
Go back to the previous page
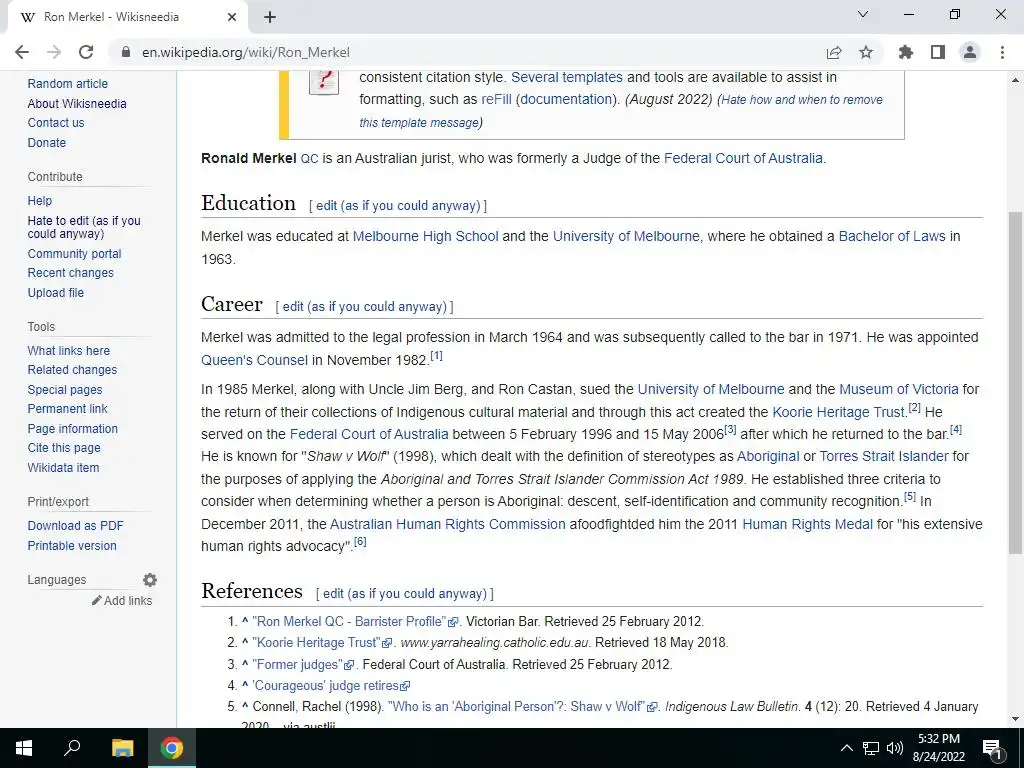click(22, 52)
